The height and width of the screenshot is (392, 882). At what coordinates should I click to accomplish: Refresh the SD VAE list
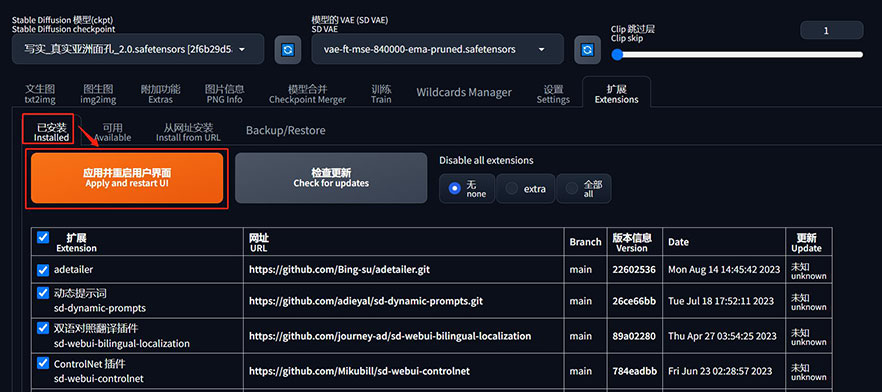(x=587, y=49)
